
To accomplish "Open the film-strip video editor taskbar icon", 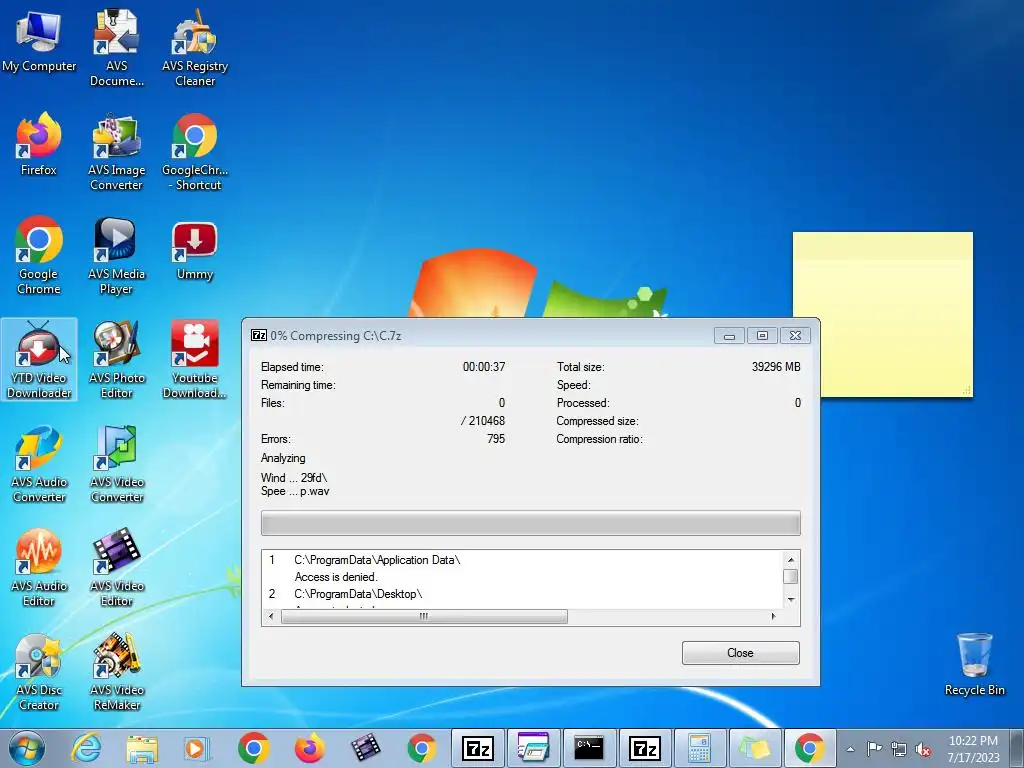I will (x=365, y=748).
